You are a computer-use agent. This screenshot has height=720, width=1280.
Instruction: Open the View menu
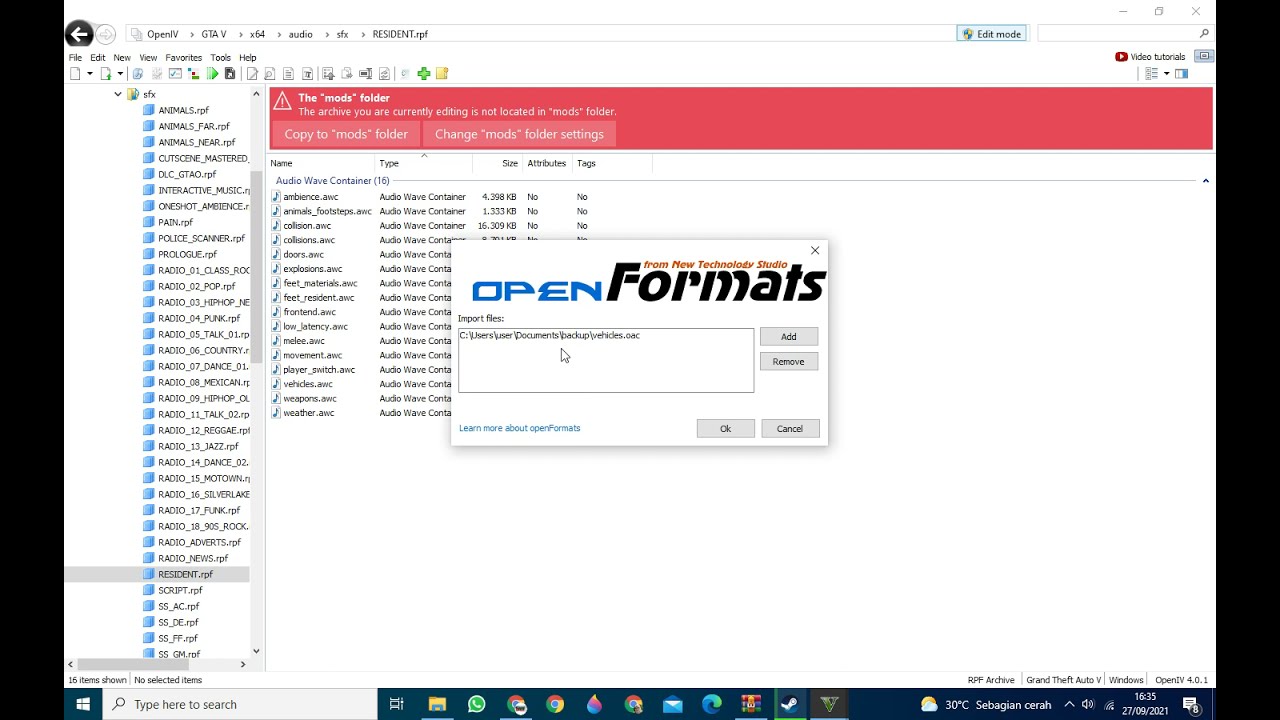coord(148,57)
